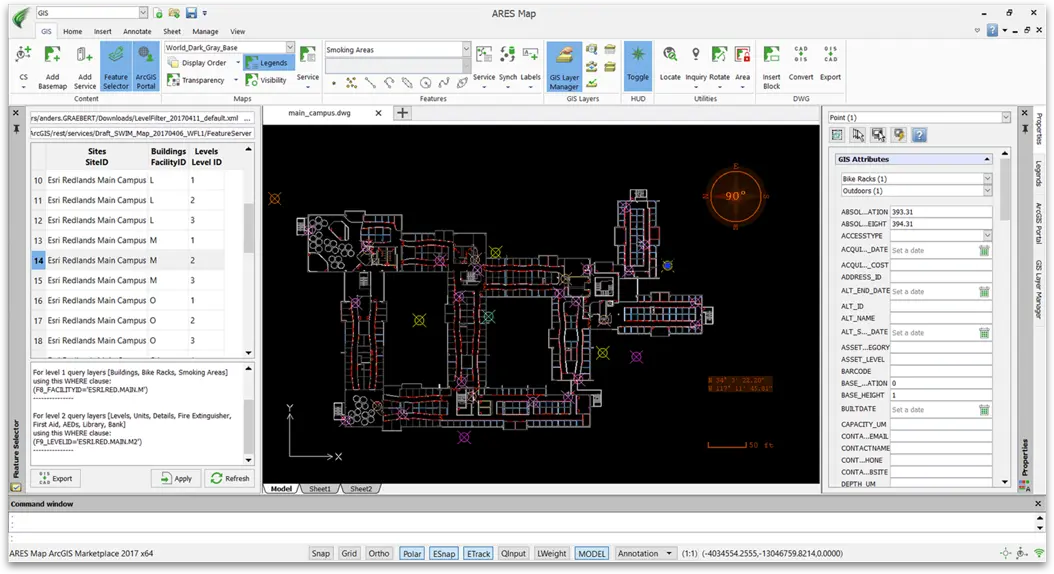Switch to the Sheet1 layout tab
The width and height of the screenshot is (1054, 574).
pos(320,489)
